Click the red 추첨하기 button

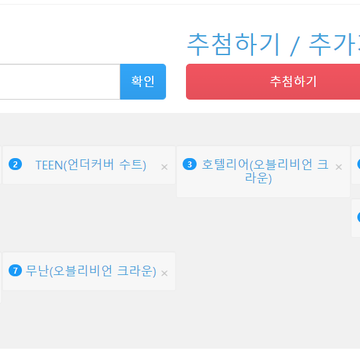[273, 82]
